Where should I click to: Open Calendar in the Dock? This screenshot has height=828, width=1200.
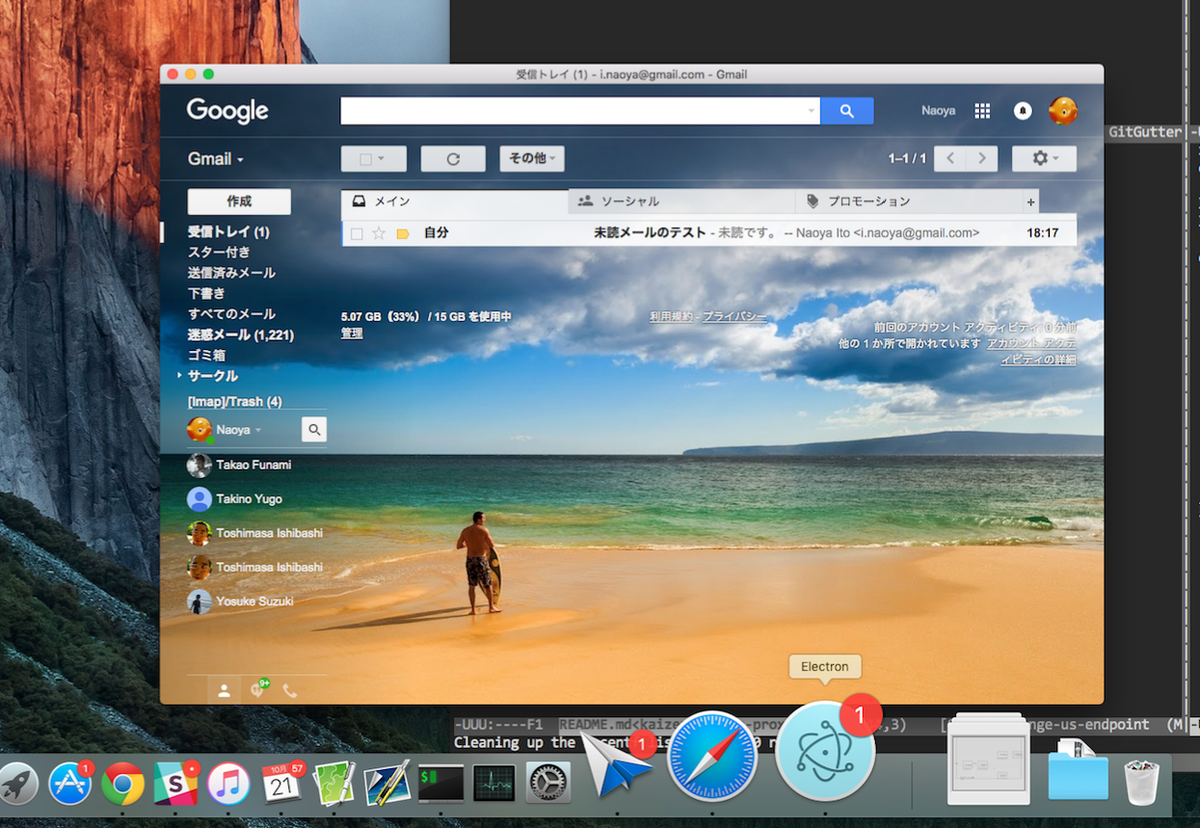coord(281,784)
